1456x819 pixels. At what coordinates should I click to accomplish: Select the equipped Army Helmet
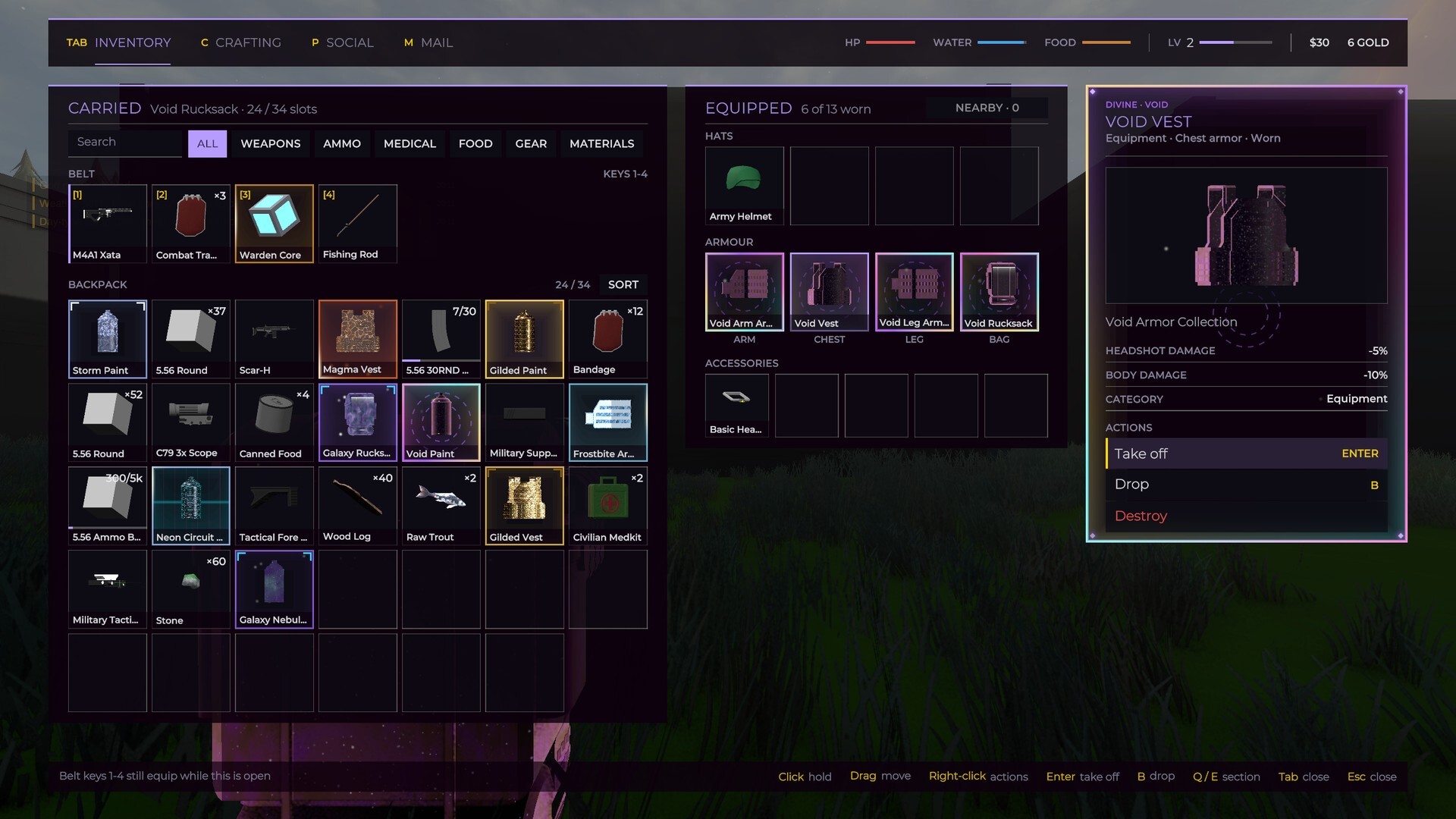pyautogui.click(x=745, y=186)
